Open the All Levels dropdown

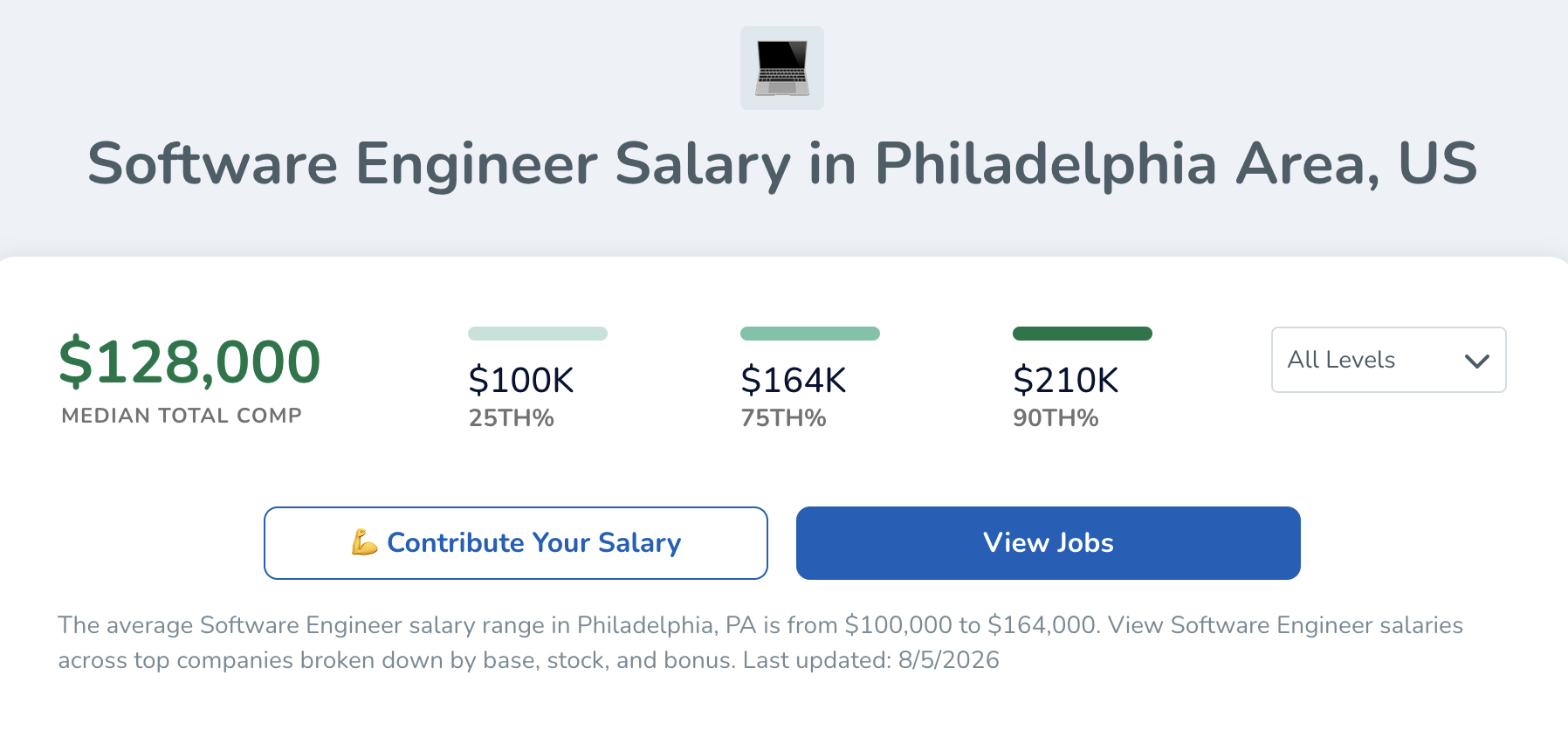point(1388,360)
